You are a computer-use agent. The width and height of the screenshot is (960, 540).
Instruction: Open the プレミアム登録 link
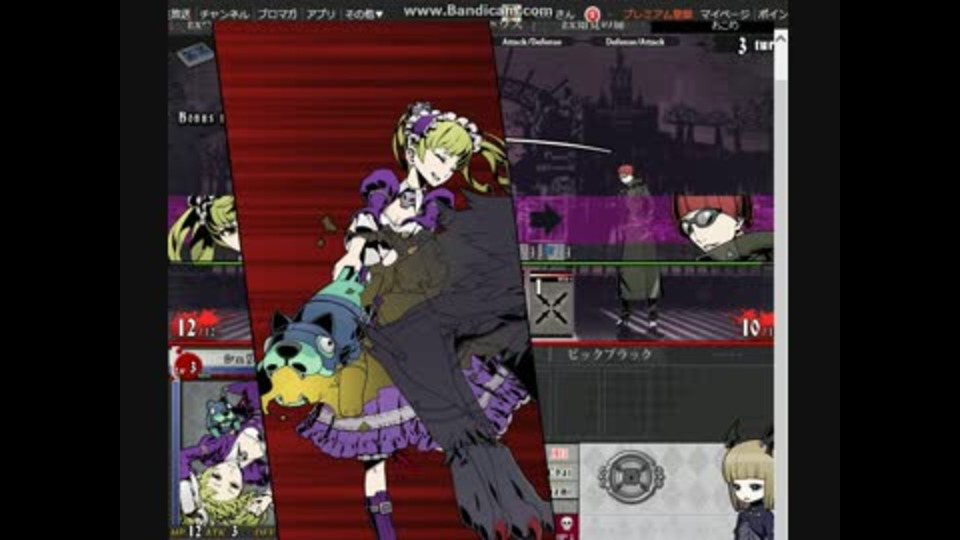[x=657, y=14]
